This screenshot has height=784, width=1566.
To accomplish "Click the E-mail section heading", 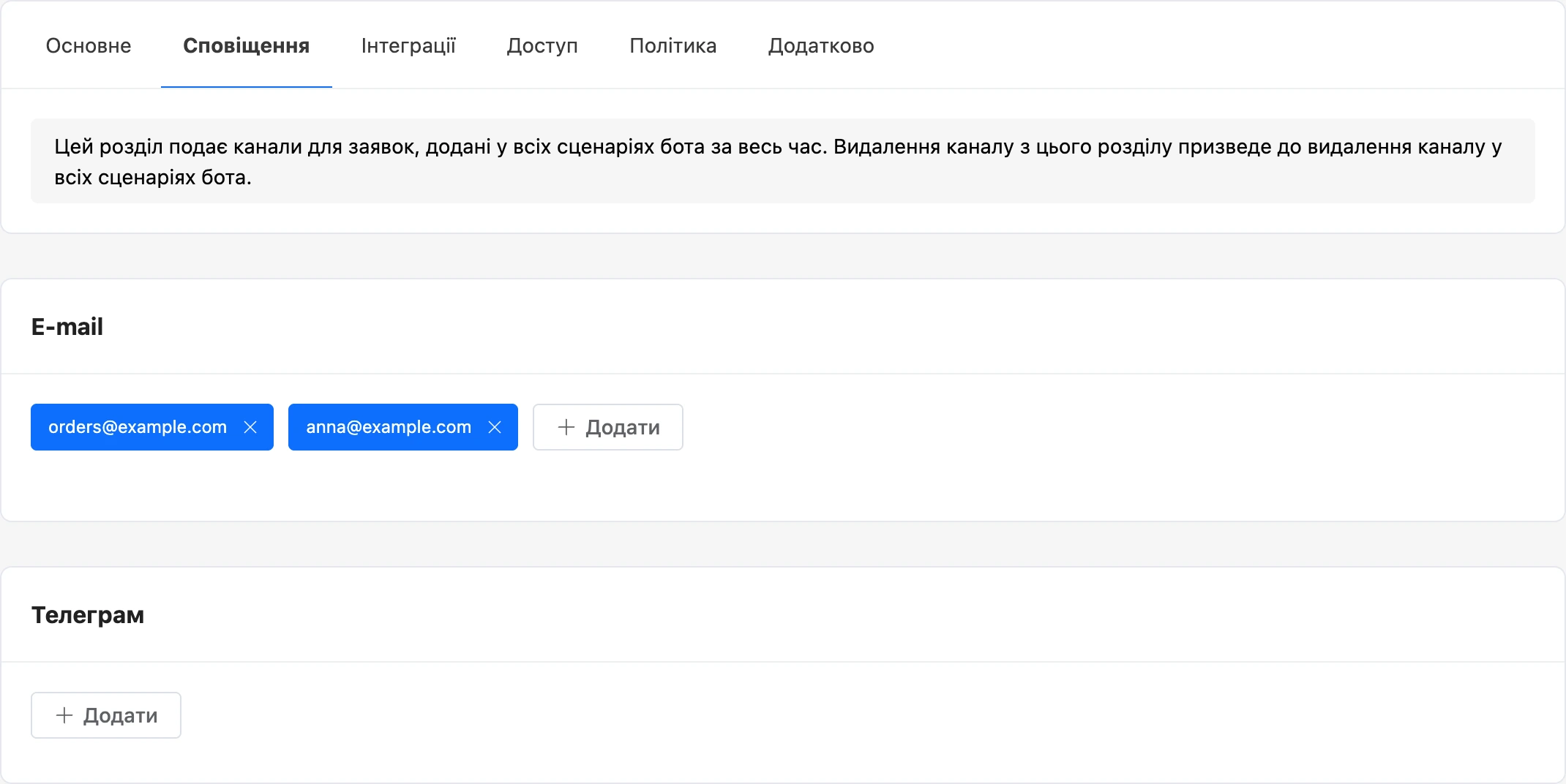I will click(67, 326).
